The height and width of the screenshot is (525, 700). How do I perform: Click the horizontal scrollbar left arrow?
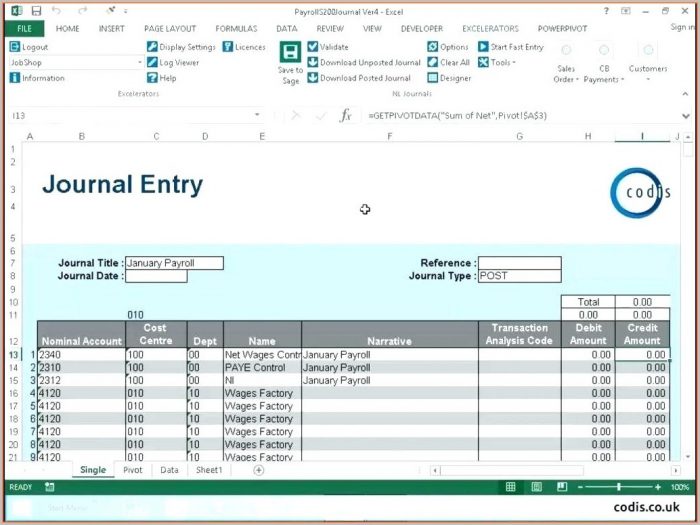435,470
